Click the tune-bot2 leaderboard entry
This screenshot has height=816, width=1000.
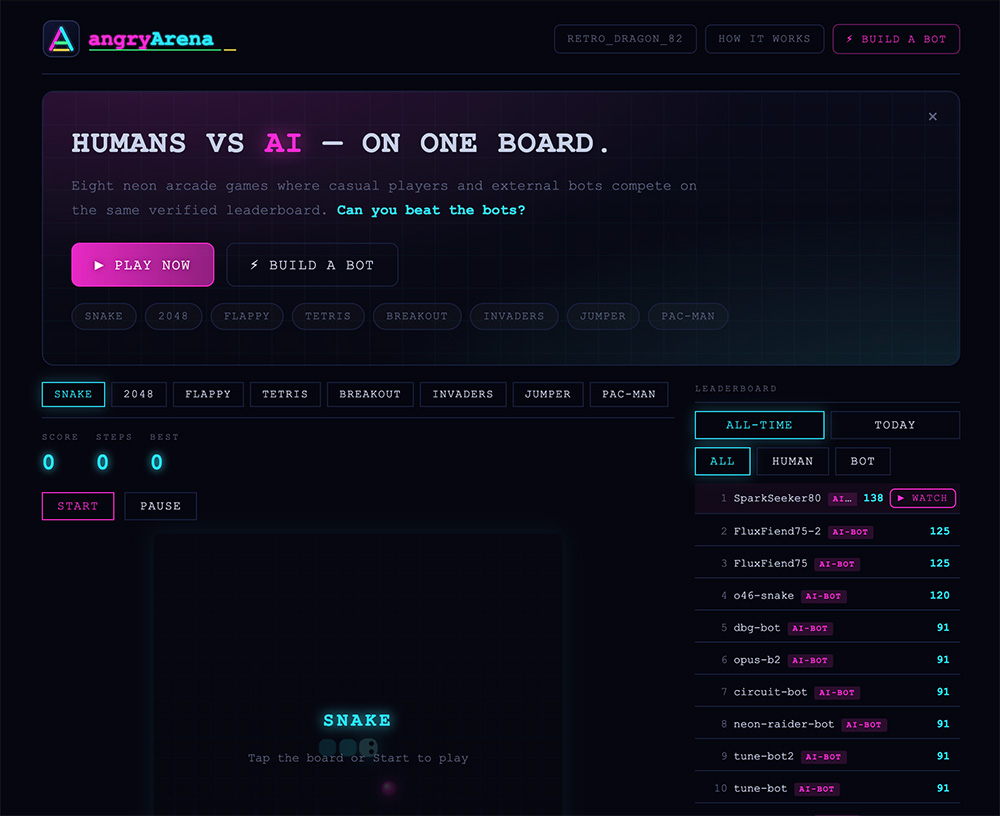coord(827,756)
